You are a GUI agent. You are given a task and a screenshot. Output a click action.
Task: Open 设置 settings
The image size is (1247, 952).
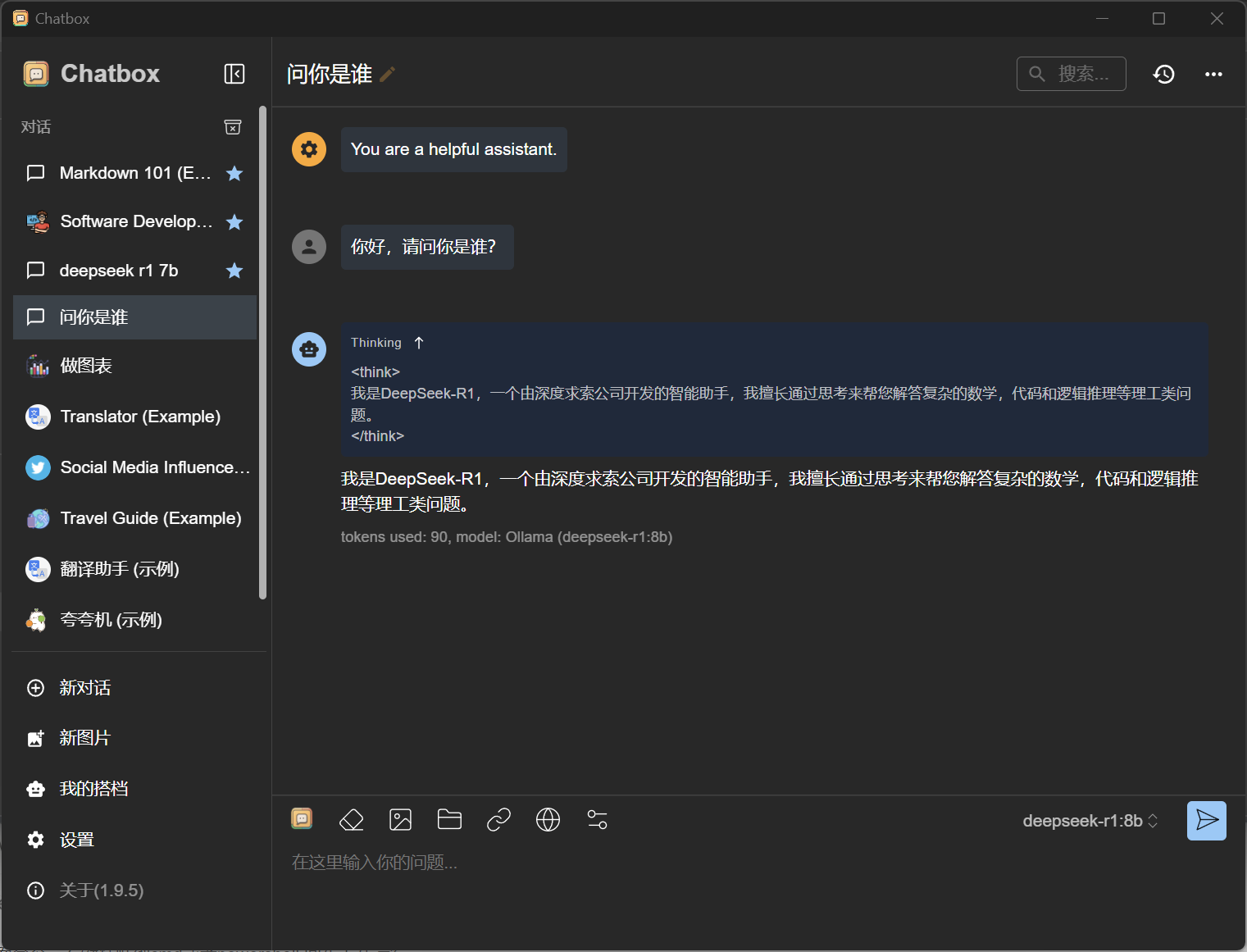pyautogui.click(x=135, y=840)
